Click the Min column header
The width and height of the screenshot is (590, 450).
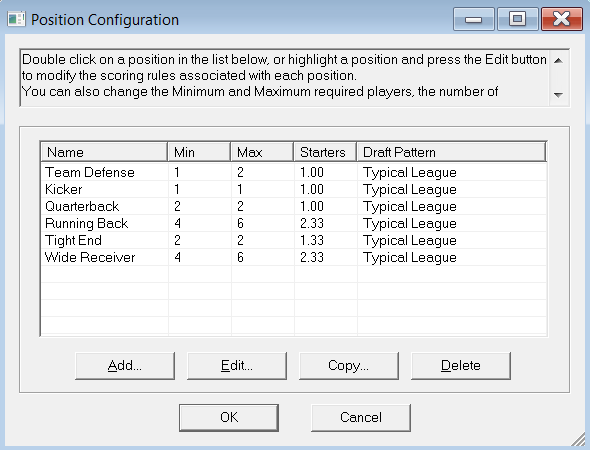click(x=199, y=152)
